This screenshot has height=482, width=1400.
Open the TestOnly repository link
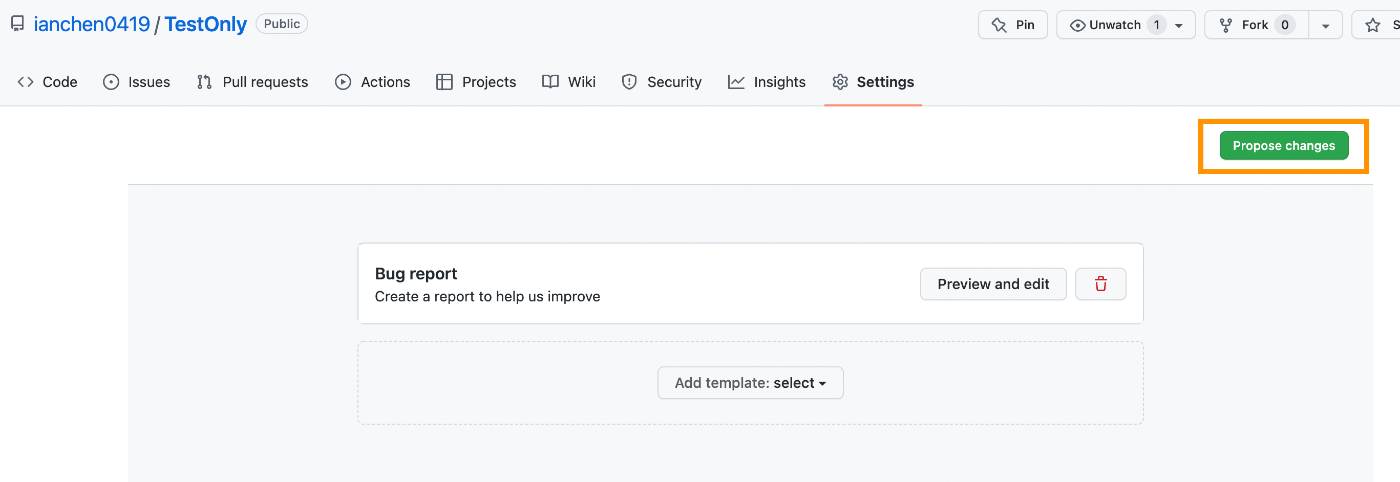205,25
